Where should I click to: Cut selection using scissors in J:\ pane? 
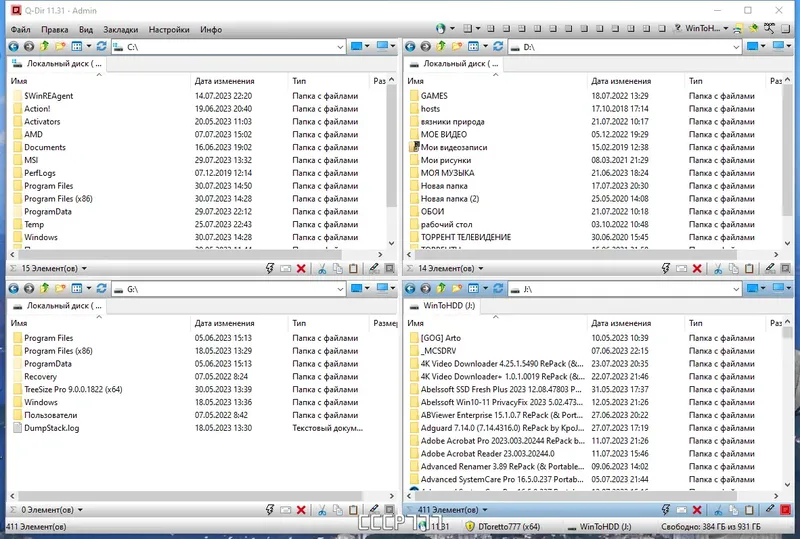pos(718,510)
